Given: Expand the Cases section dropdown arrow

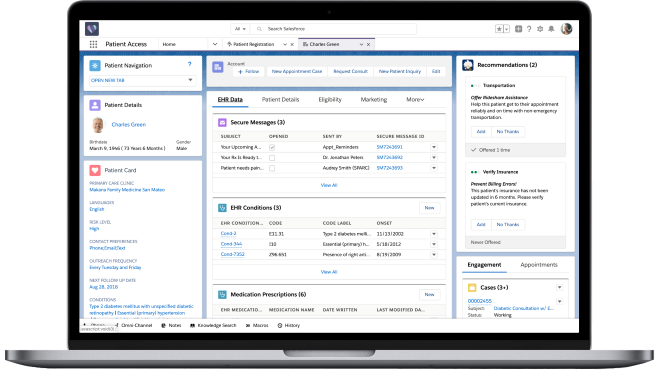Looking at the screenshot, I should pyautogui.click(x=559, y=287).
